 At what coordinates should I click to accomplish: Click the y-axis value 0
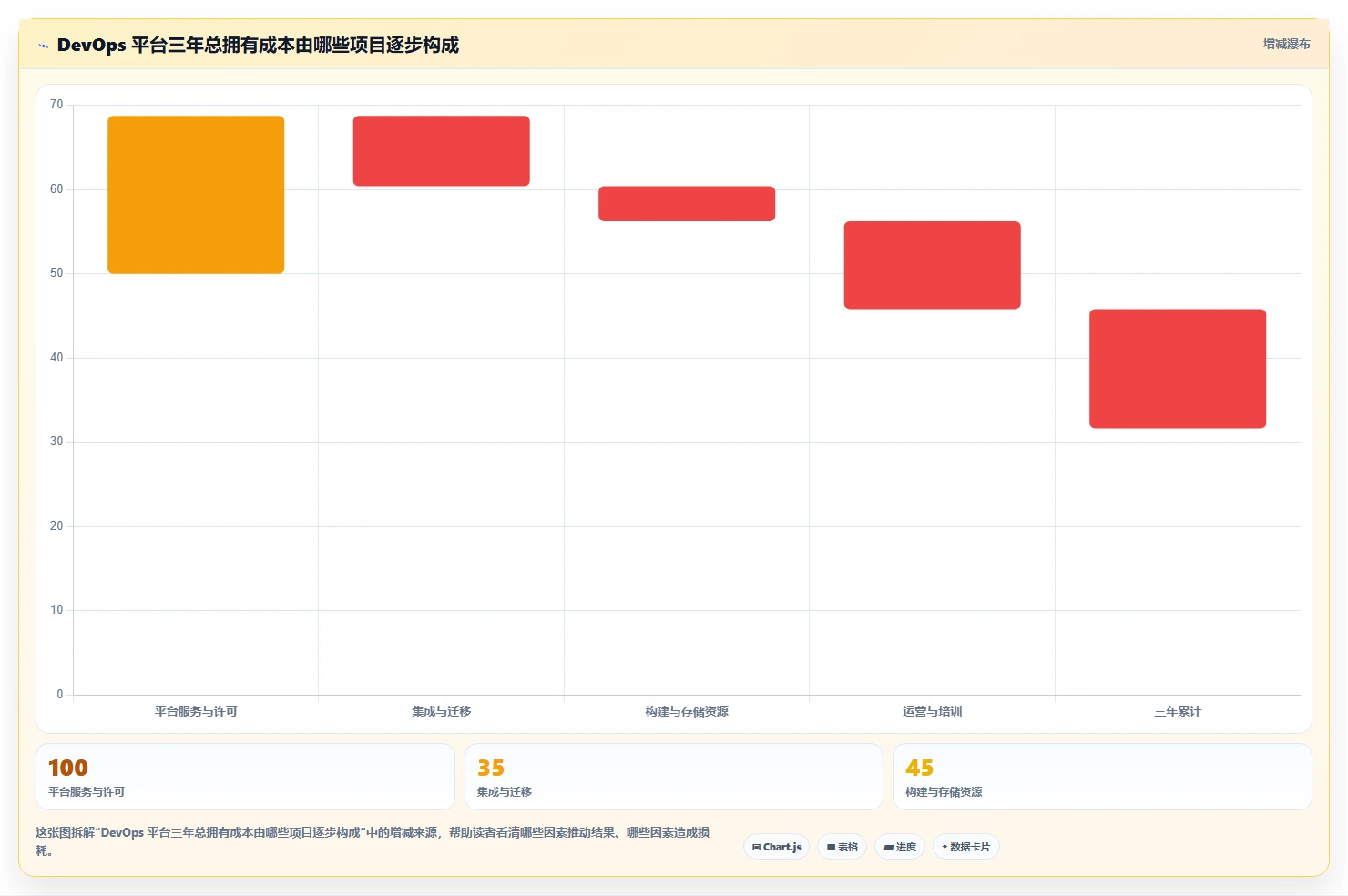click(60, 695)
